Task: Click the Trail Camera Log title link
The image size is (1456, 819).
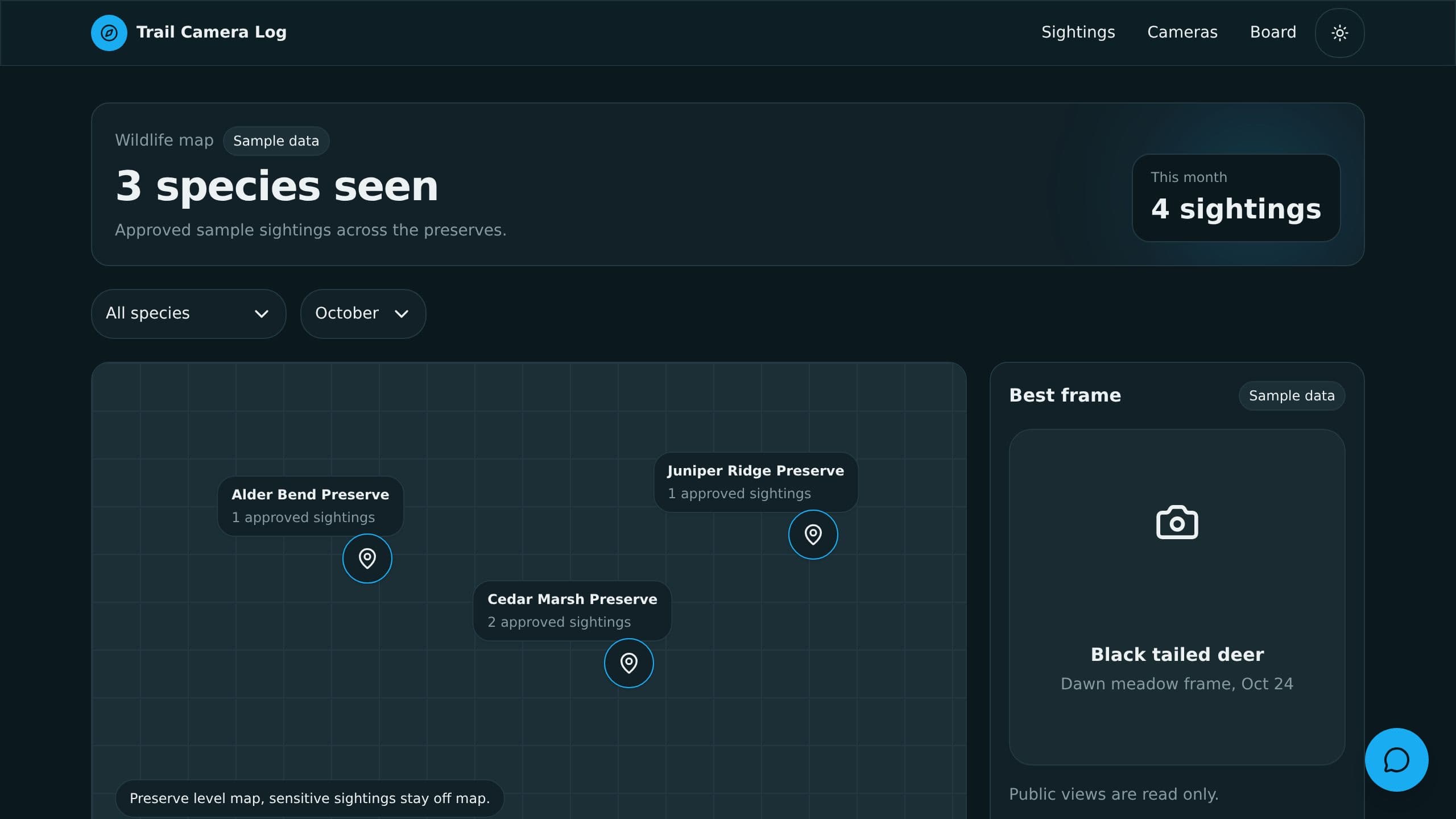Action: point(211,32)
